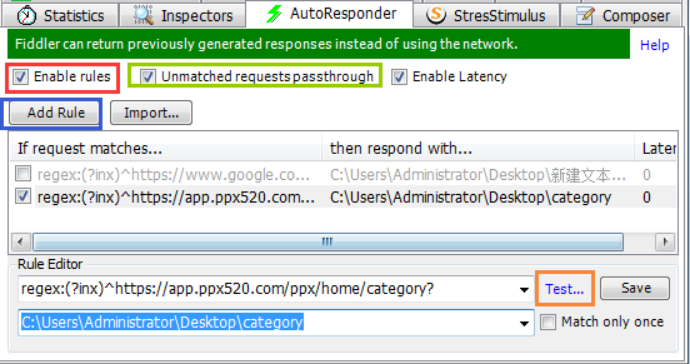
Task: Click the rule list scrollbar right arrow
Action: pos(665,242)
